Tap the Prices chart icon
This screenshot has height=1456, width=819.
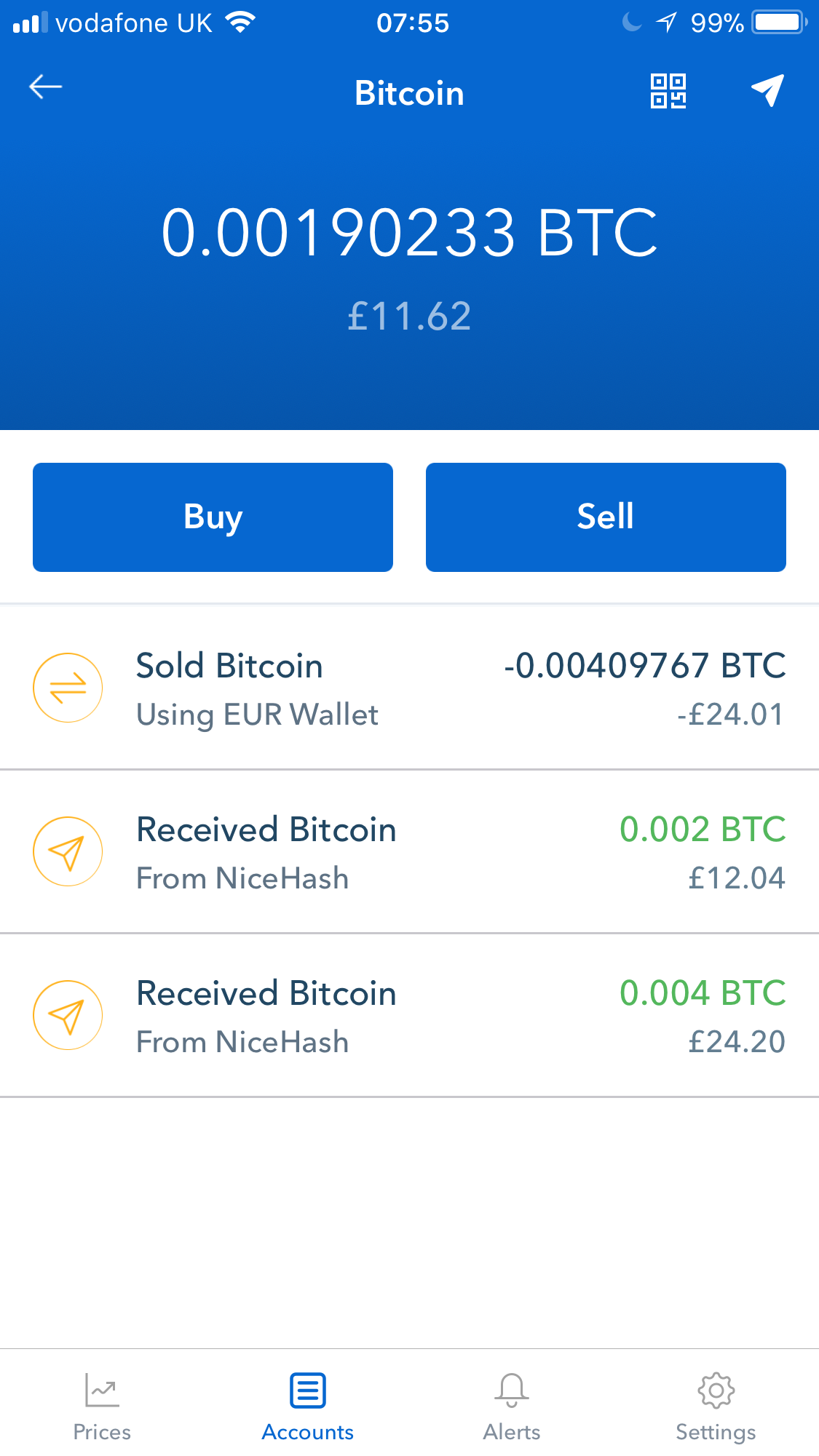point(102,1390)
